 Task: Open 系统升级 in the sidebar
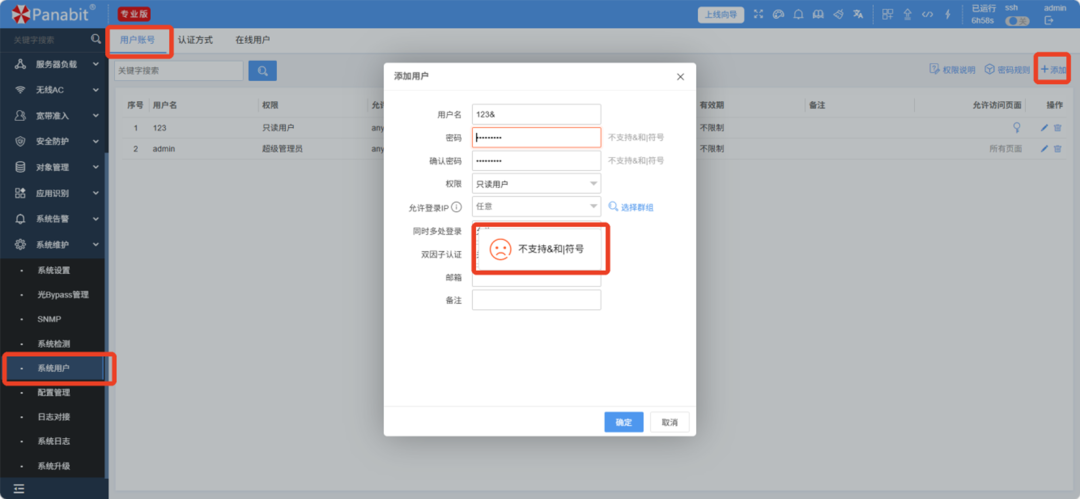(x=54, y=466)
